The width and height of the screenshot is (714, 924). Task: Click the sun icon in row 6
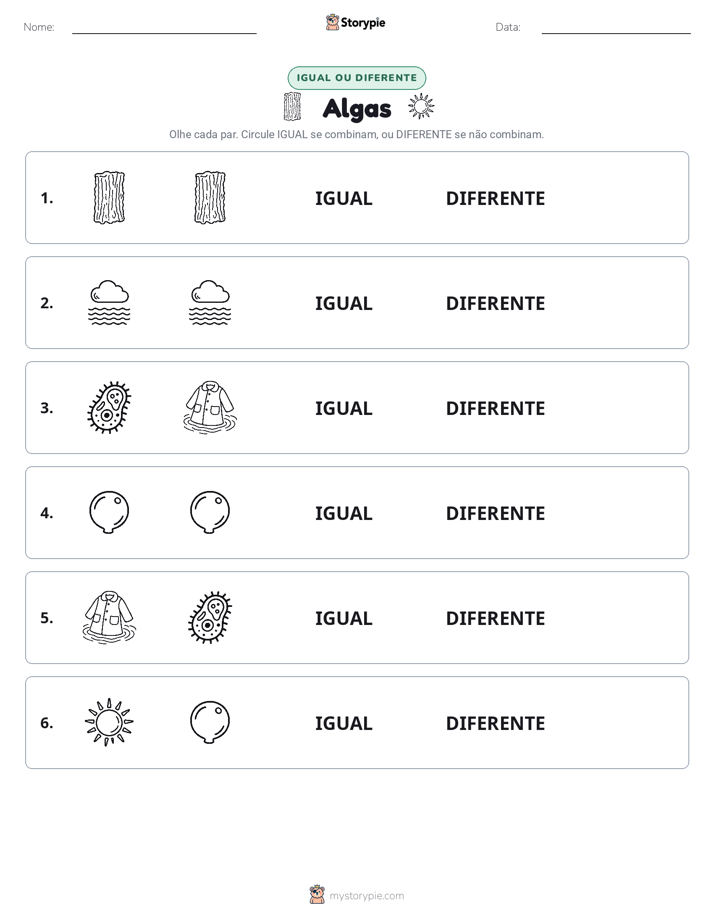point(109,722)
